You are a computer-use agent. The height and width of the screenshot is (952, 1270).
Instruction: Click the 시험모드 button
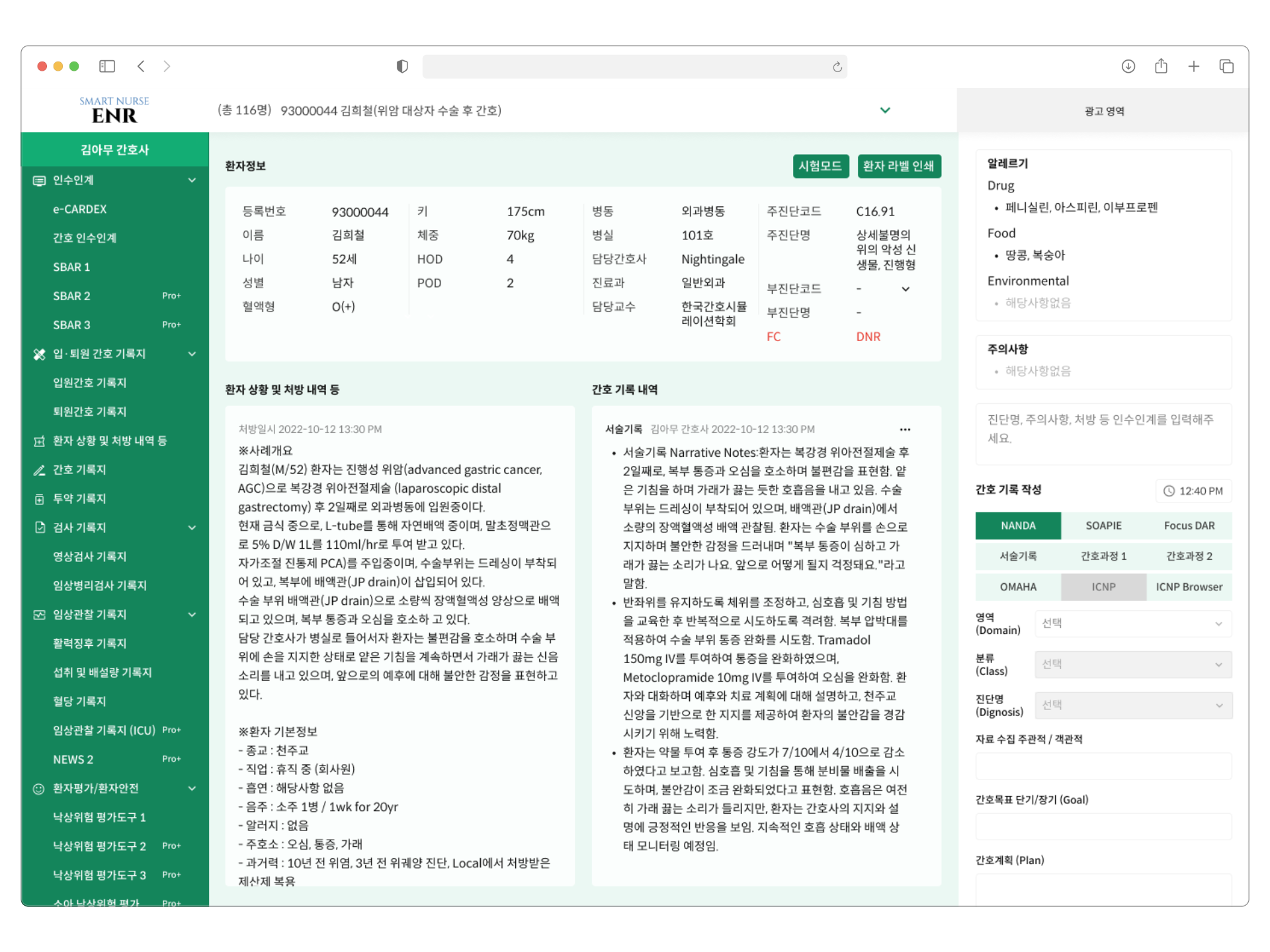[820, 166]
